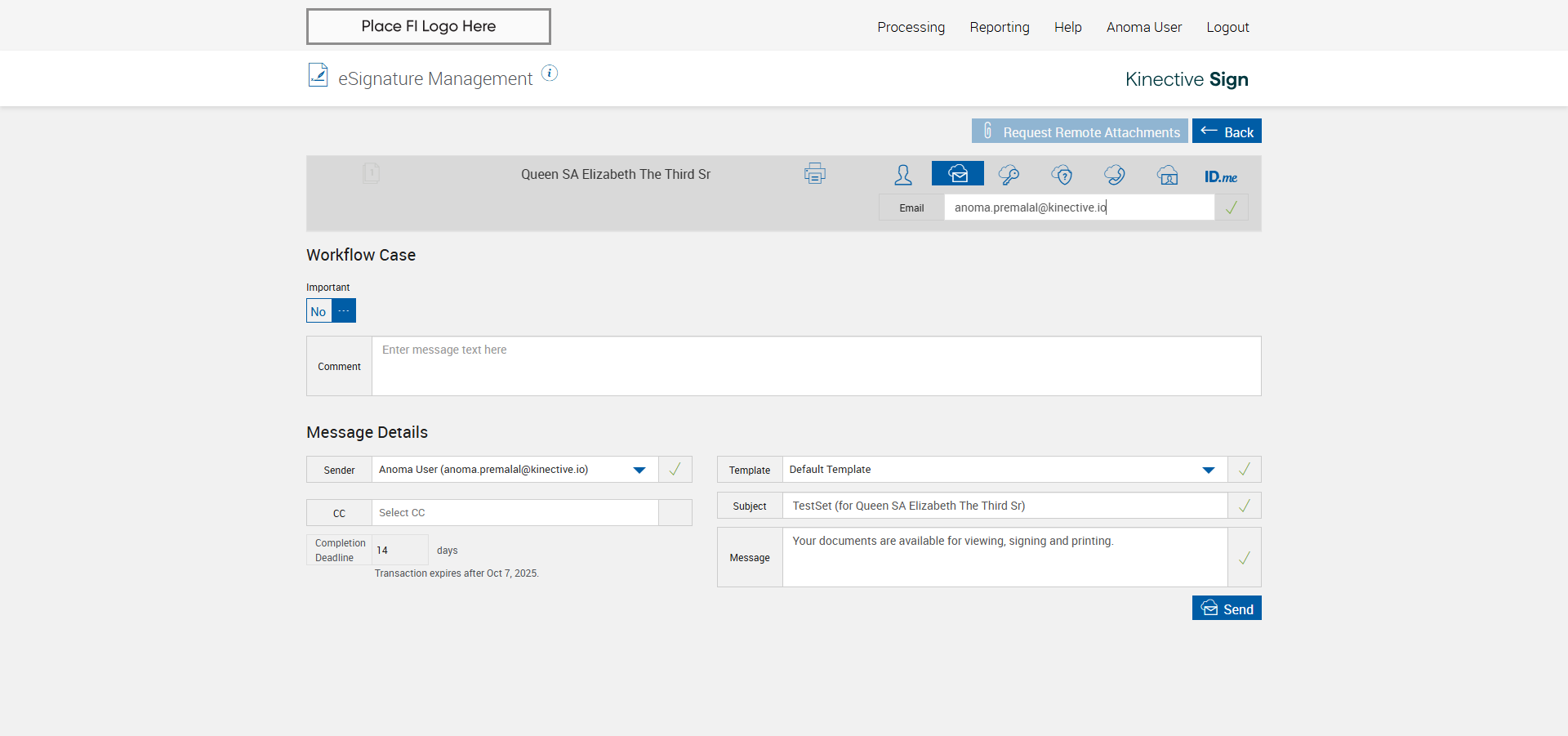Click the checkmark beside the Message box
This screenshot has width=1568, height=736.
[x=1245, y=558]
